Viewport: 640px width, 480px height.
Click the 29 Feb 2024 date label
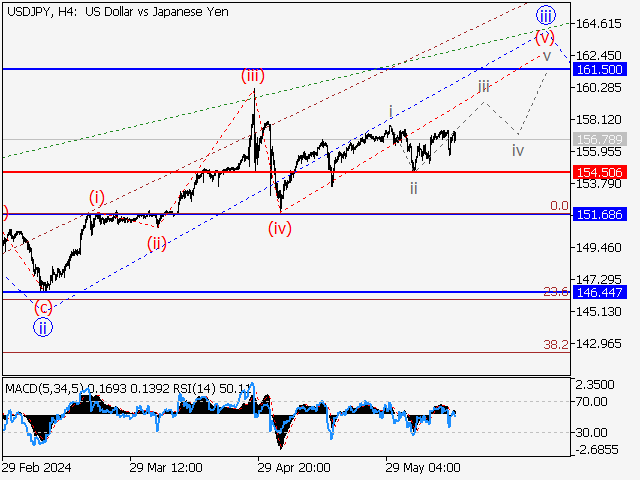(37, 467)
